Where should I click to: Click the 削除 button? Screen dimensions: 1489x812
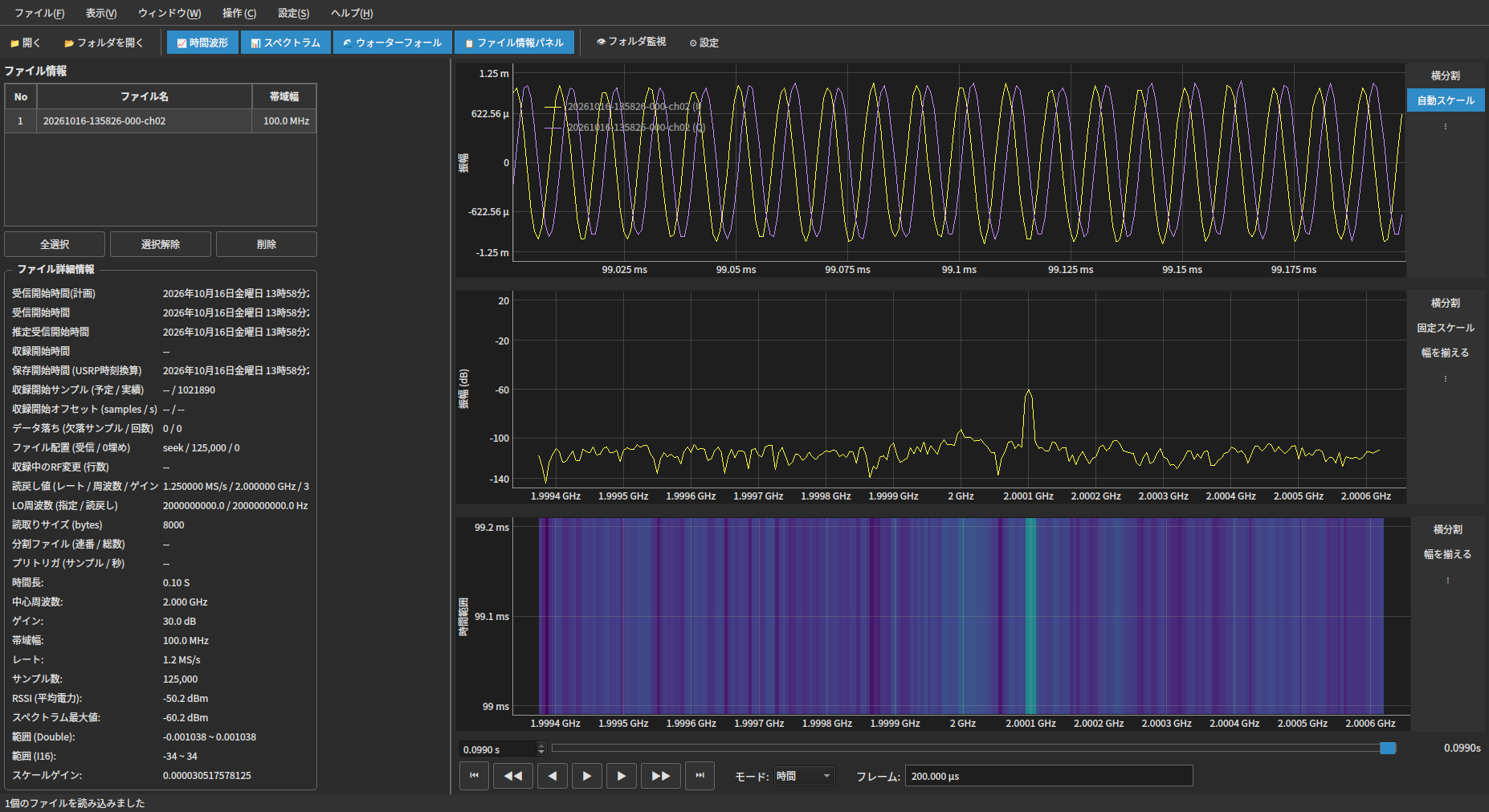coord(267,244)
